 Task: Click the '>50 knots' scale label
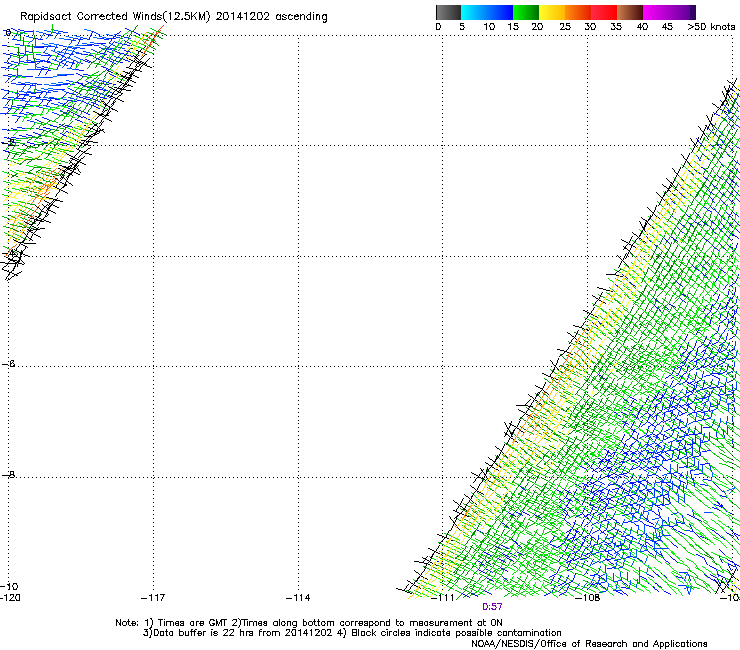pyautogui.click(x=711, y=27)
